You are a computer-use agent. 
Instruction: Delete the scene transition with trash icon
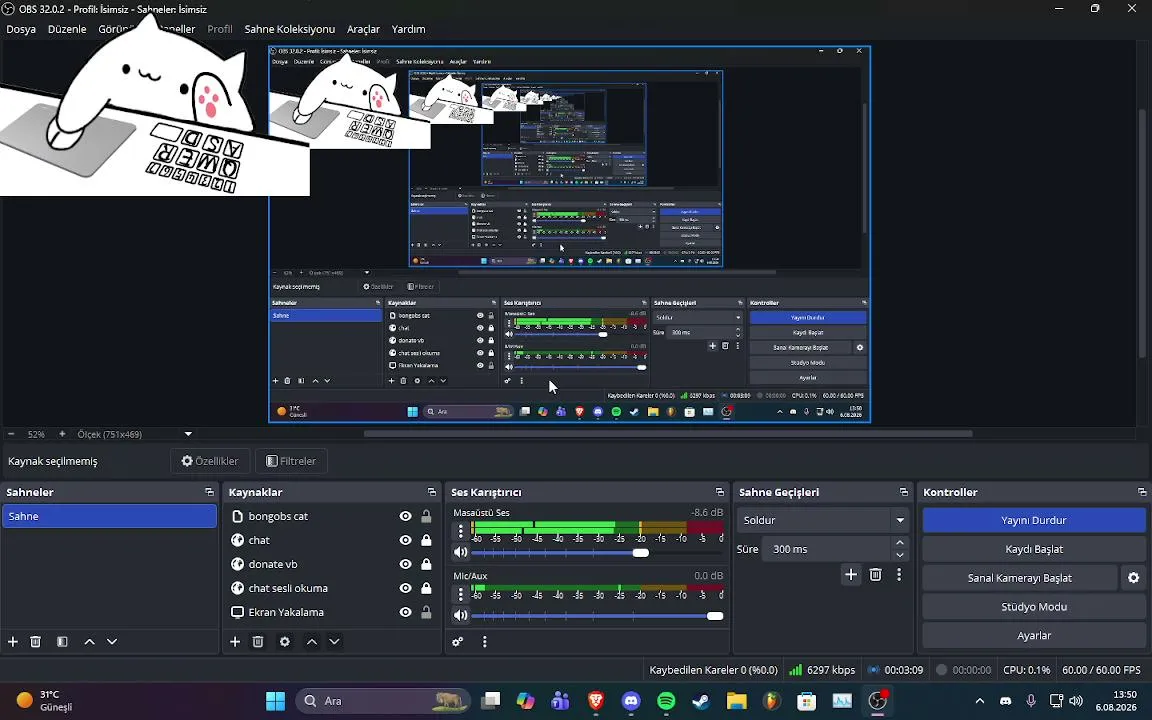click(x=875, y=575)
